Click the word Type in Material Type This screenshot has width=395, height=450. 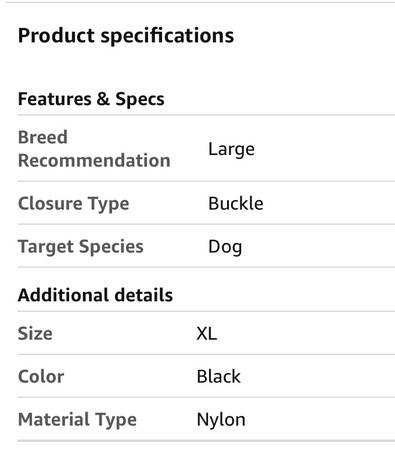(116, 420)
